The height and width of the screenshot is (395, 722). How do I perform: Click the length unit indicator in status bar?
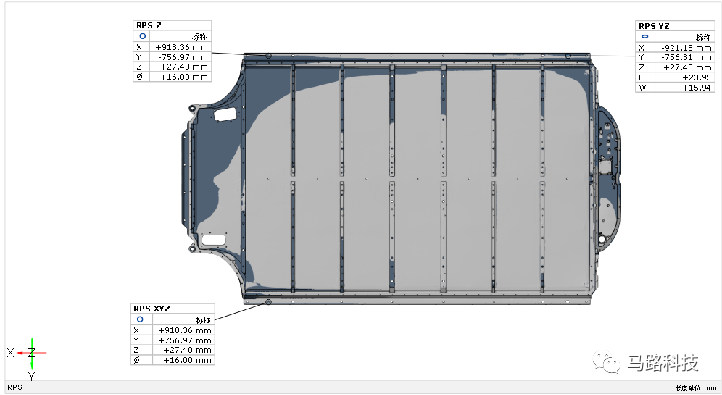pos(696,388)
